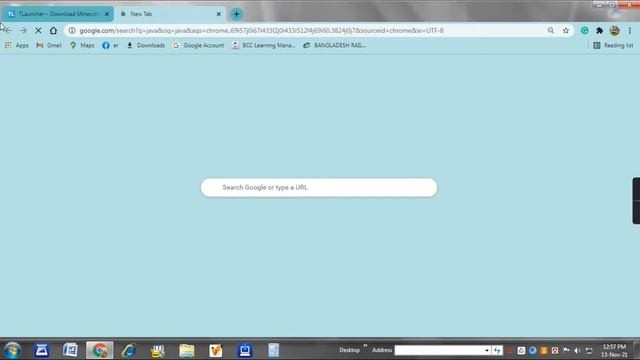The height and width of the screenshot is (360, 640).
Task: Open a new browser tab with plus button
Action: [236, 14]
